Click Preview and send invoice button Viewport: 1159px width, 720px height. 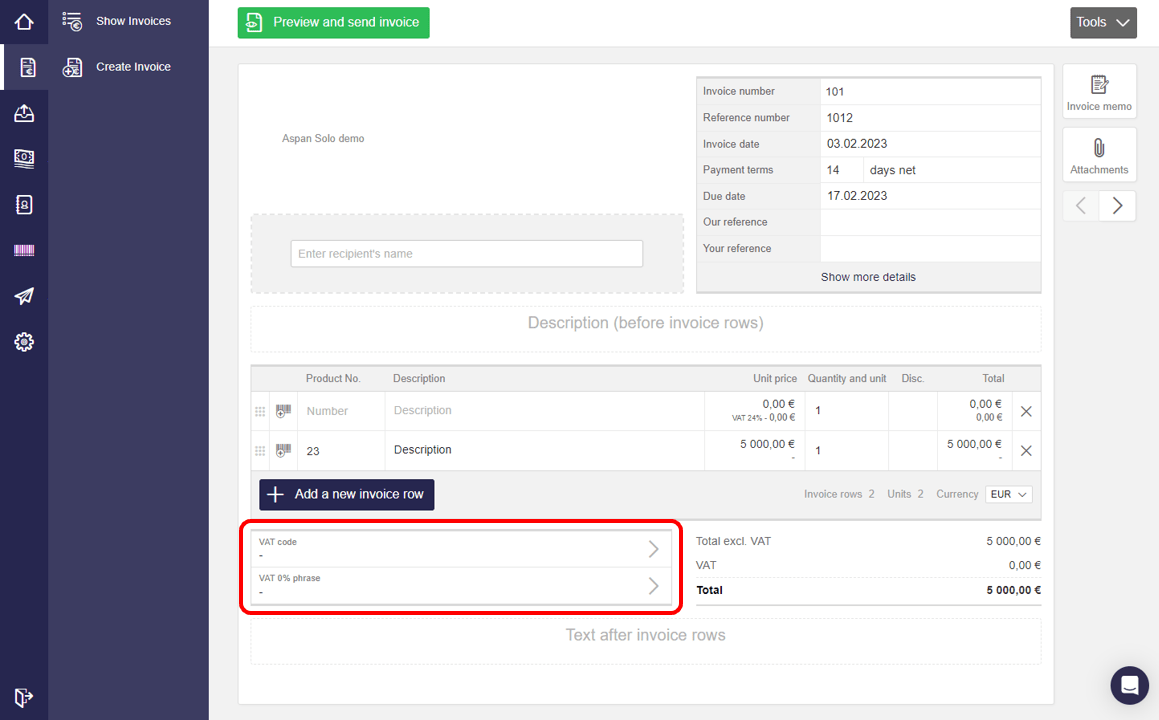[x=333, y=22]
